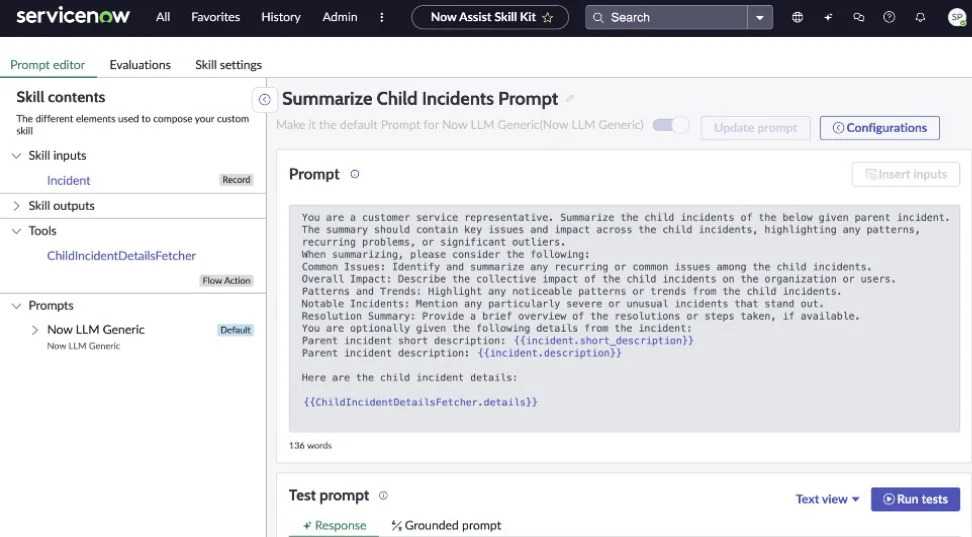
Task: Select the ChildIncidentDetailsFetcher tool link
Action: point(121,256)
